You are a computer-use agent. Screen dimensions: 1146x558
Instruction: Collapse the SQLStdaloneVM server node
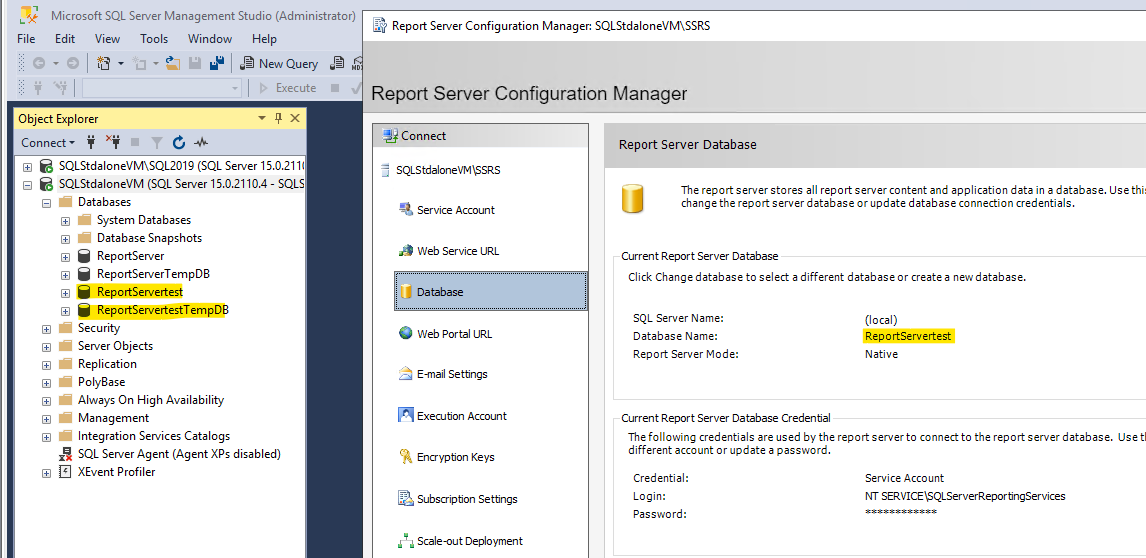click(x=28, y=184)
